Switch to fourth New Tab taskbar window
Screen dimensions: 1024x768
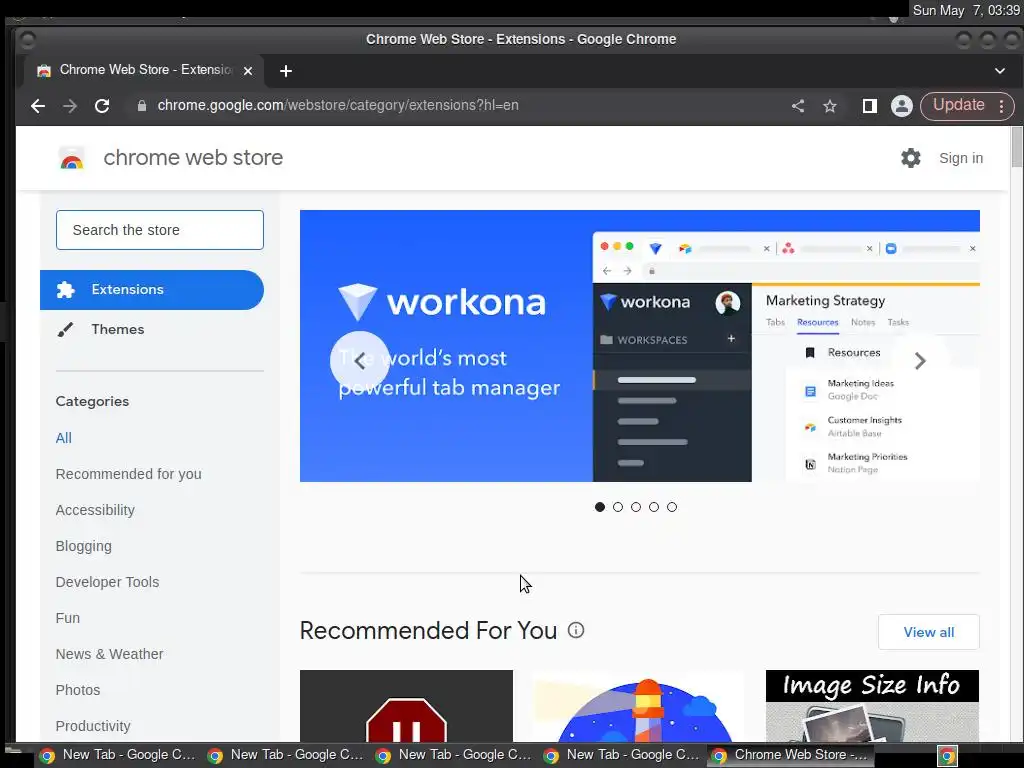tap(622, 756)
